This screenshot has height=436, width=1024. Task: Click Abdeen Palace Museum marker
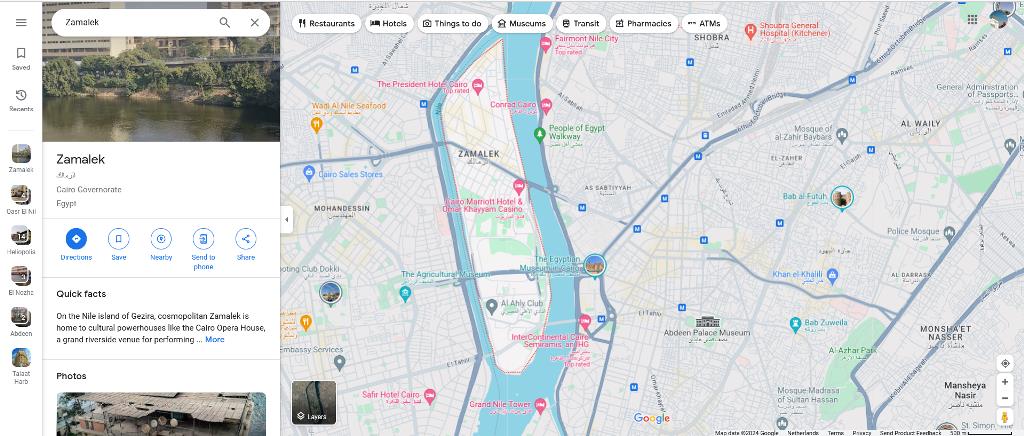tap(708, 322)
